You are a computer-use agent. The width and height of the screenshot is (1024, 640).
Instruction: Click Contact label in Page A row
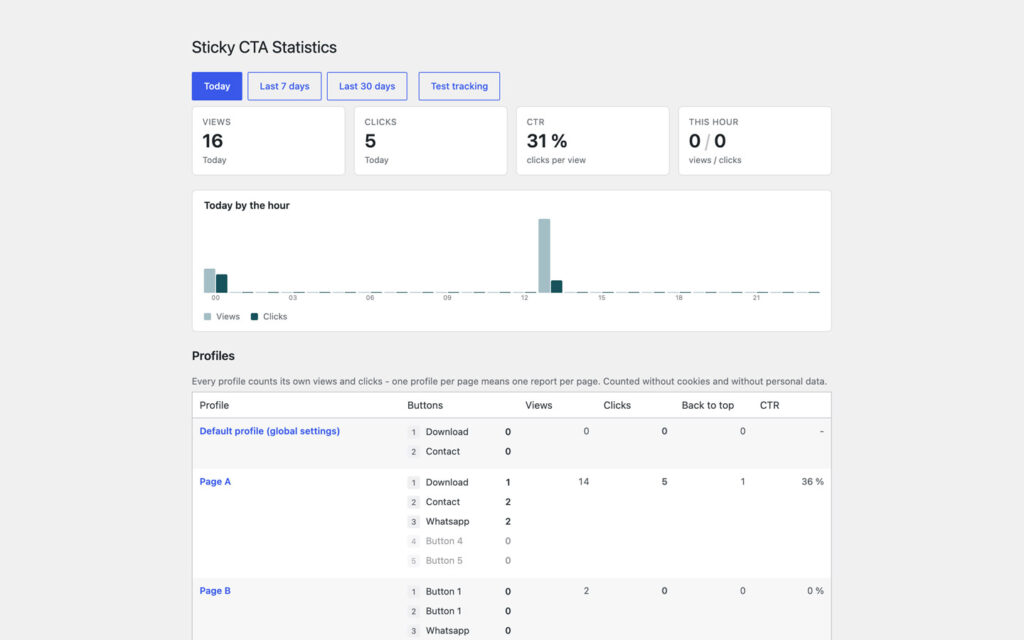[443, 502]
